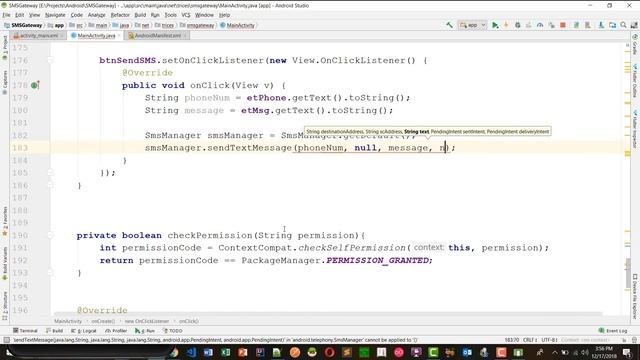This screenshot has height=360, width=640.
Task: Click onCreate() in the editor breadcrumb
Action: click(x=103, y=321)
